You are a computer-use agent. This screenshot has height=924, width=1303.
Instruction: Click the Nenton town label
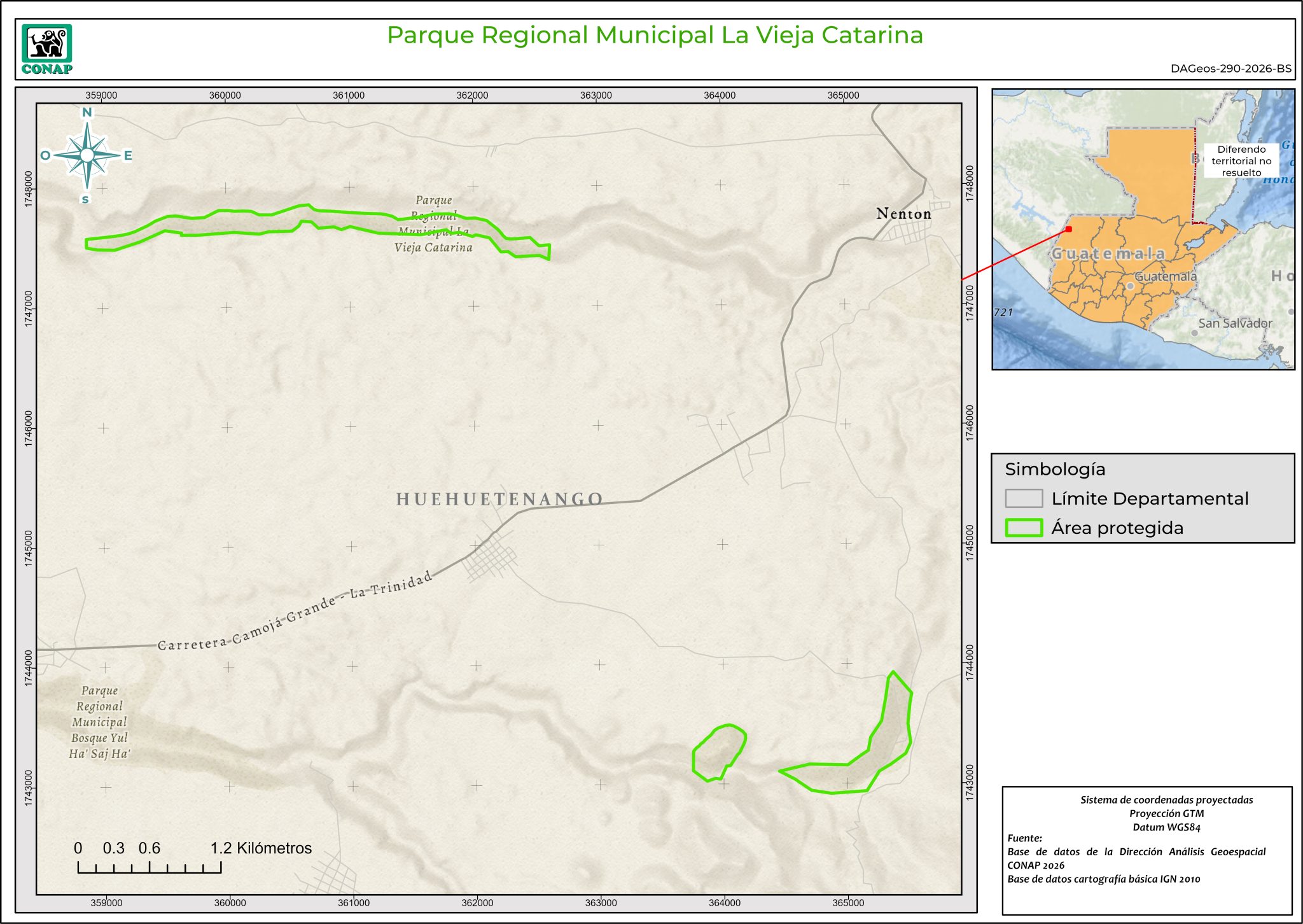point(903,214)
